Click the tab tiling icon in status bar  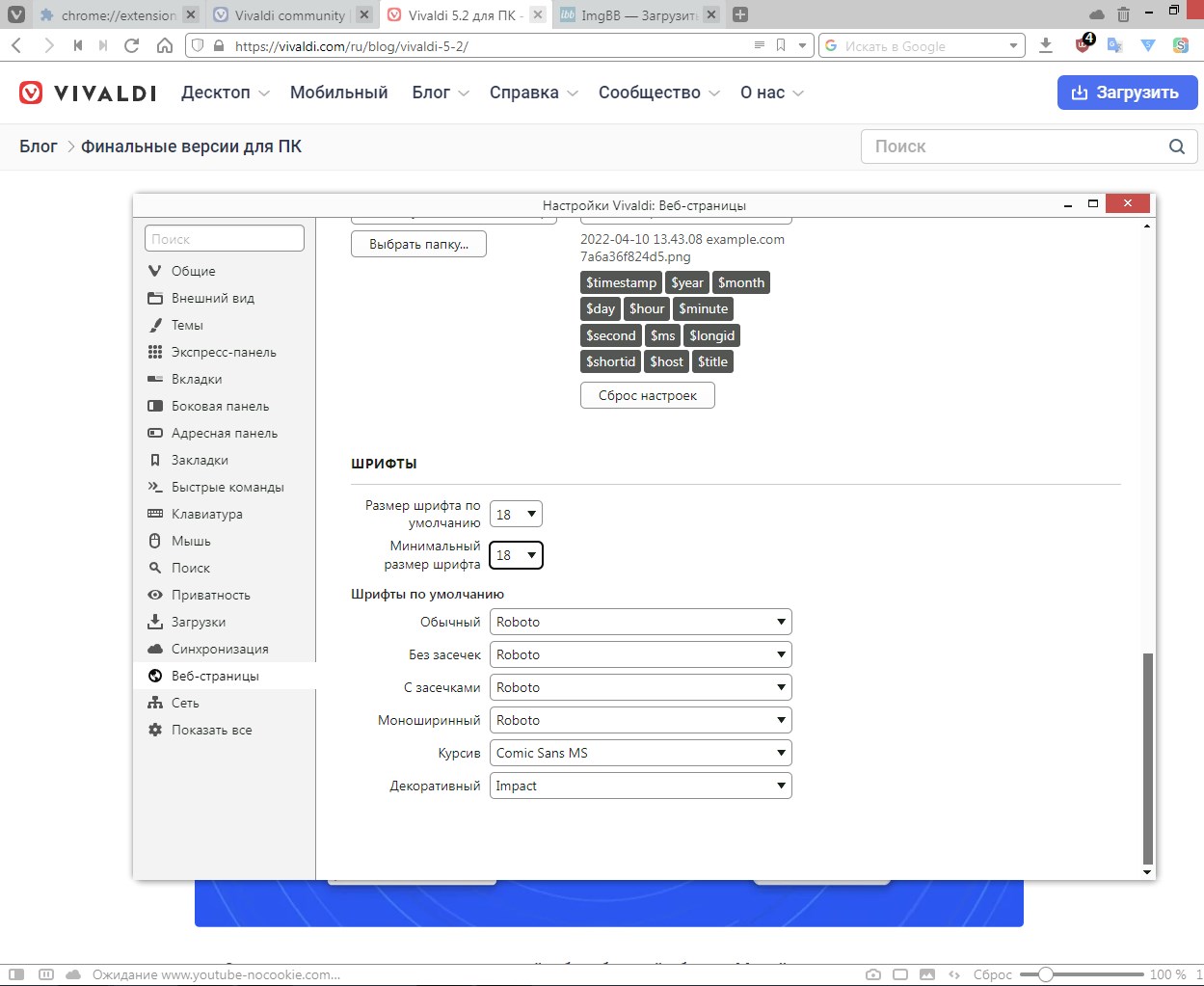(x=46, y=974)
